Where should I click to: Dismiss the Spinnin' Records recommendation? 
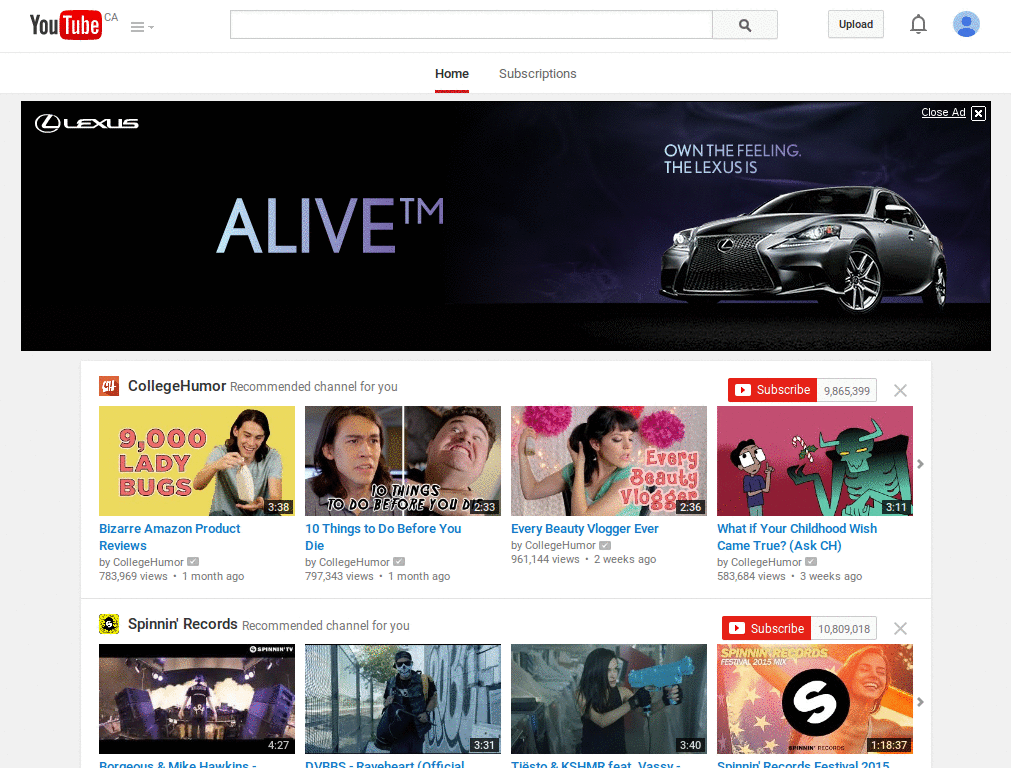(x=900, y=628)
